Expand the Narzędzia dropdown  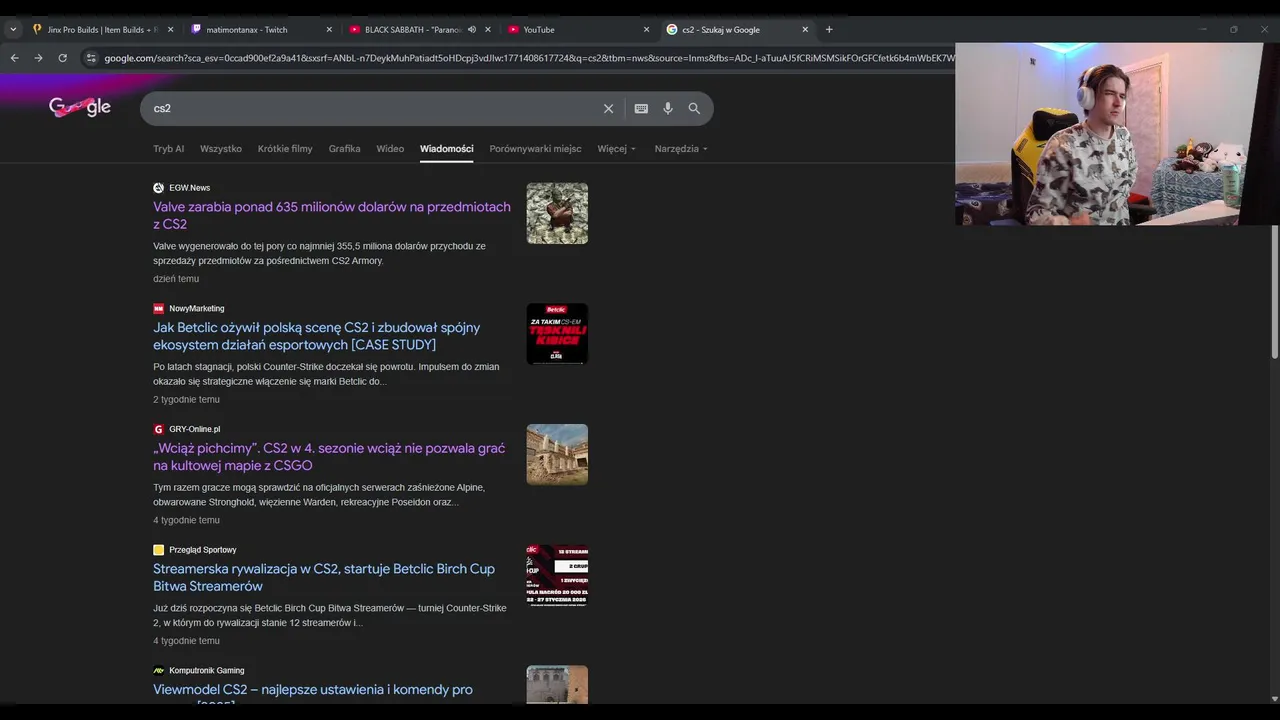pos(681,148)
